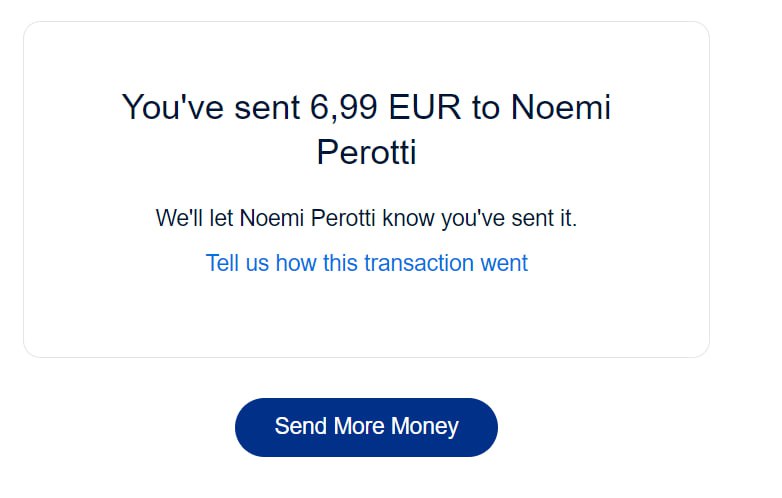Click the 'We'll let Noemi Perotti know' message
Image resolution: width=782 pixels, height=498 pixels.
[x=366, y=217]
